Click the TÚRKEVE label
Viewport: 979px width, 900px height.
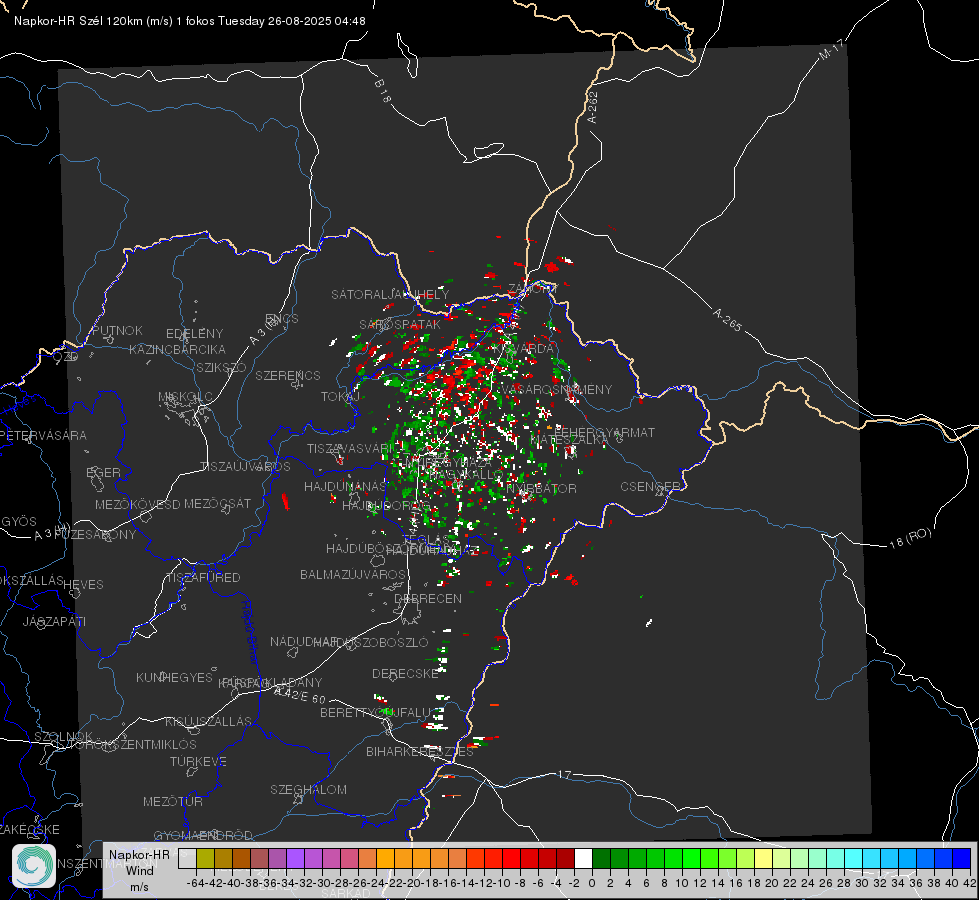click(x=199, y=761)
